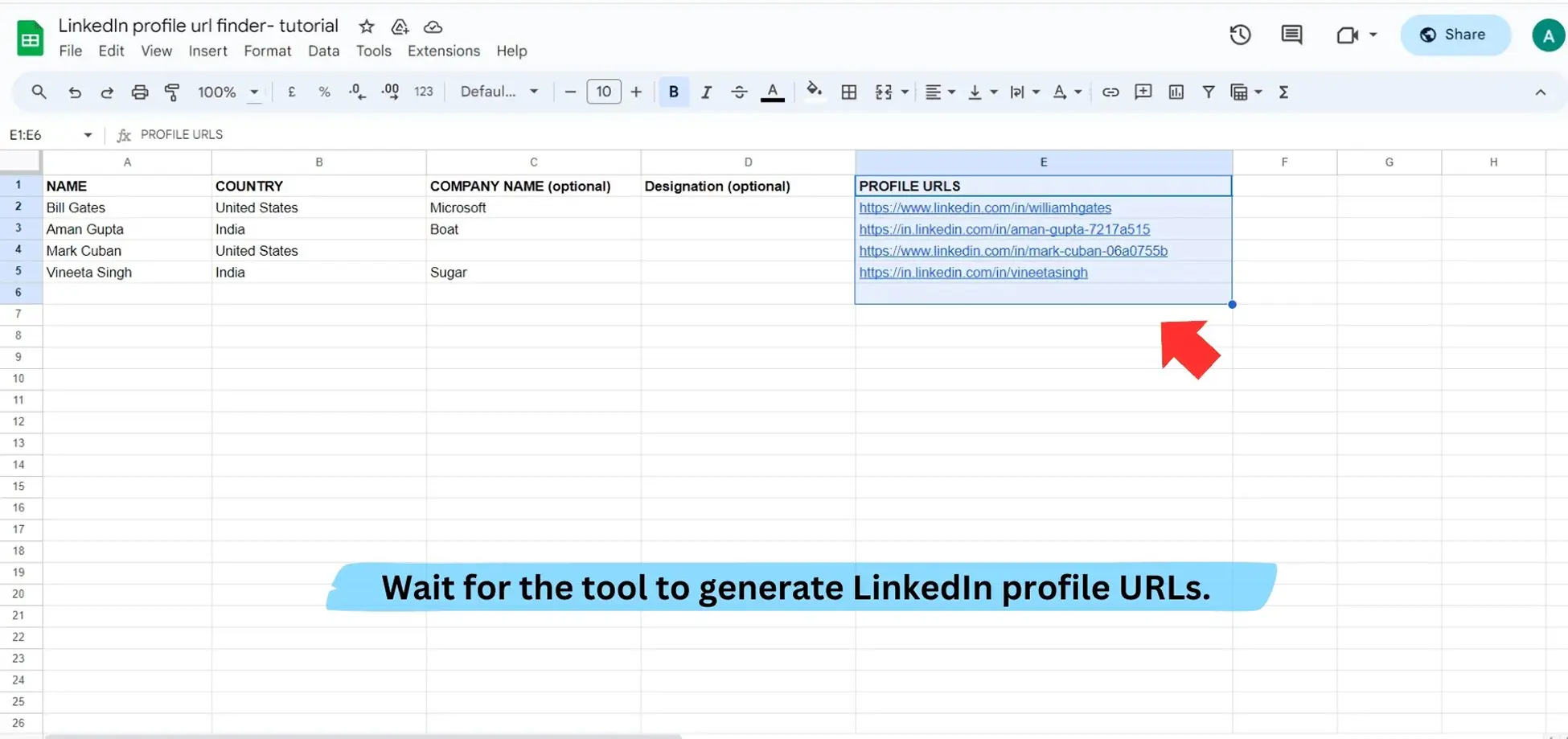Open the borders tool
This screenshot has height=739, width=1568.
click(848, 92)
